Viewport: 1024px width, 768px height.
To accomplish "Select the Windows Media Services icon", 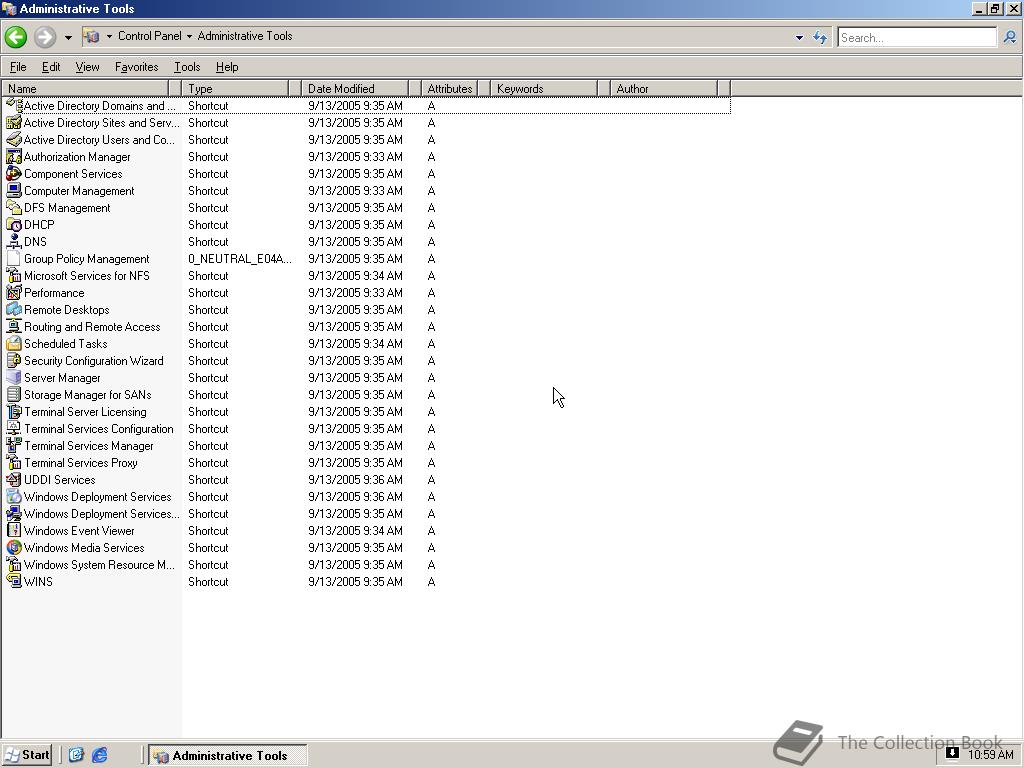I will [x=14, y=547].
